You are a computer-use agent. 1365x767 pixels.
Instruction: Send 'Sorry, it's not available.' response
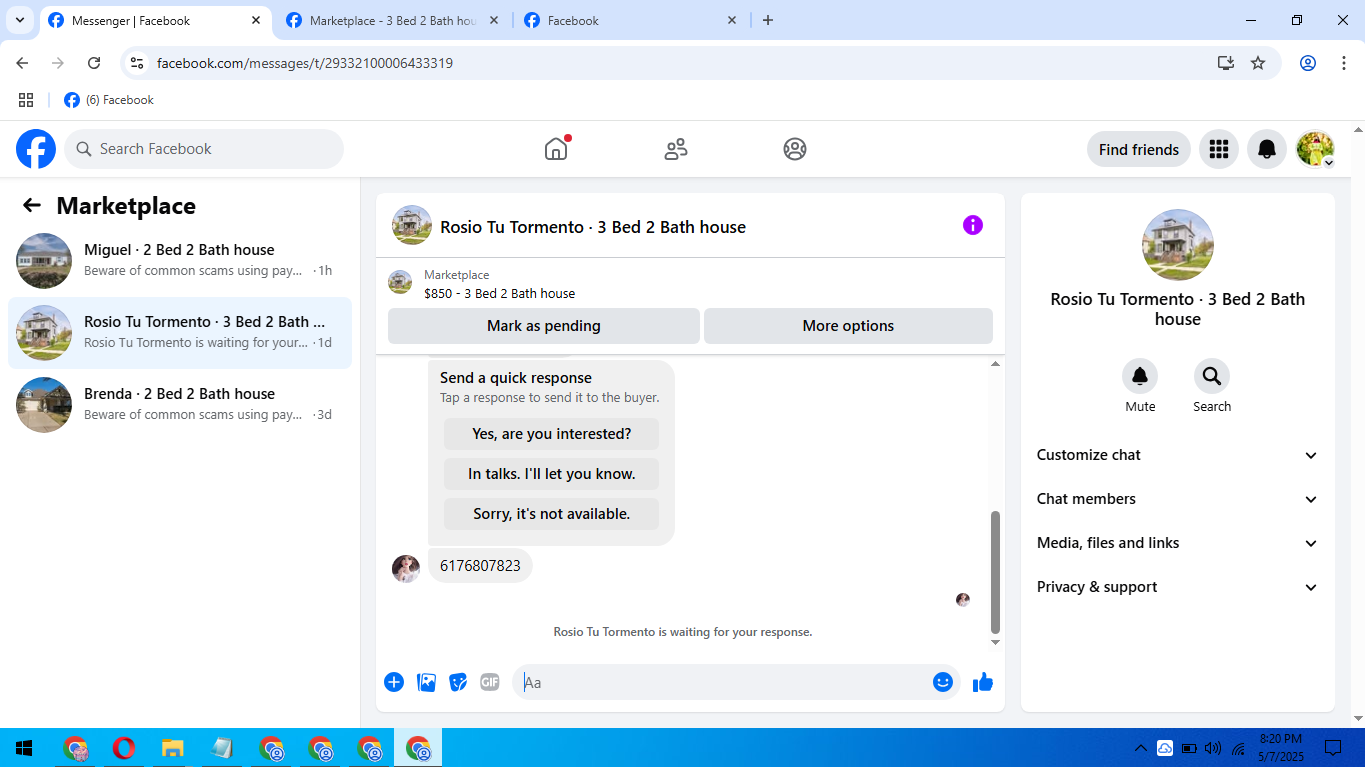tap(552, 514)
